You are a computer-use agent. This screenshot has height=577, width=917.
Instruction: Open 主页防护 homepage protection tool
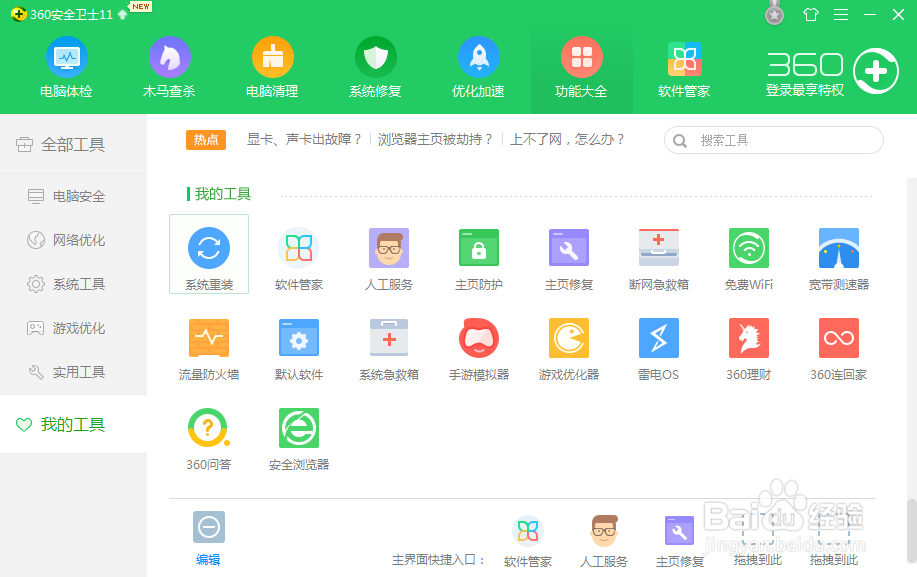click(x=479, y=259)
